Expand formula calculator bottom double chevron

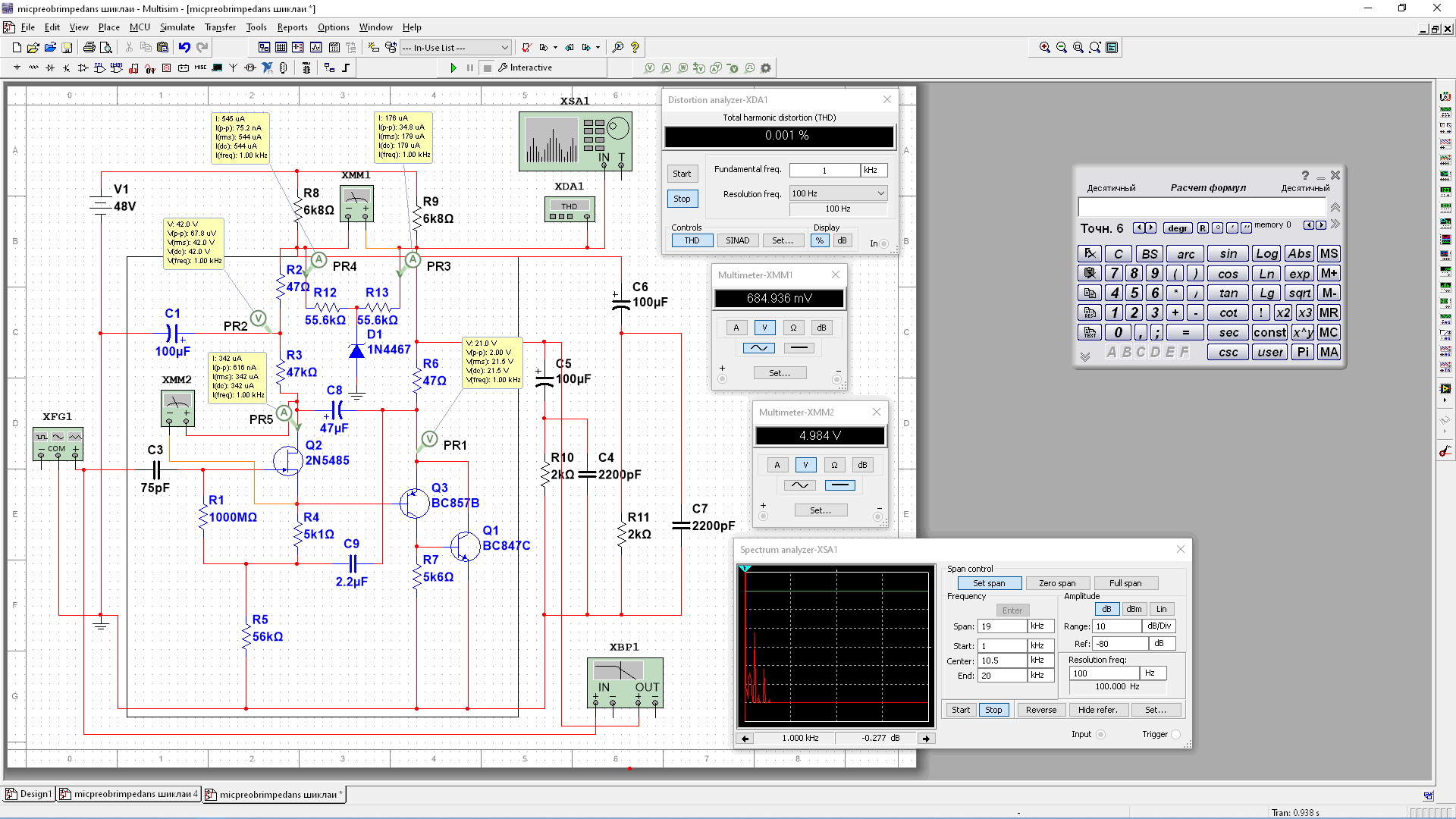[x=1085, y=356]
